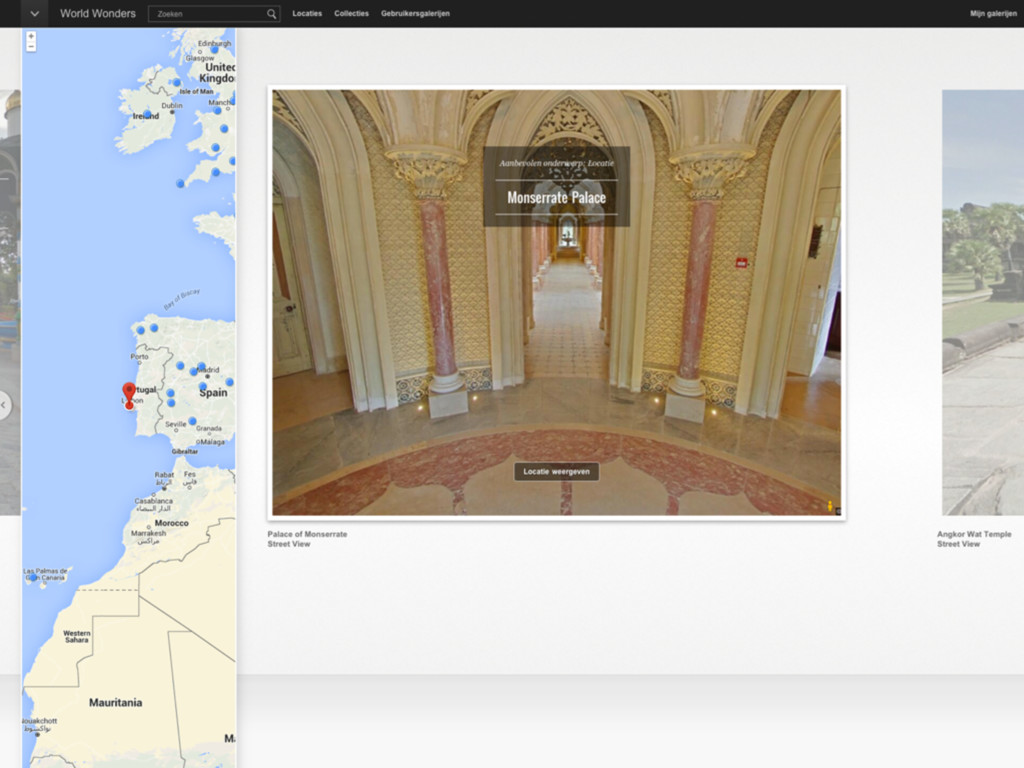This screenshot has height=768, width=1024.
Task: Zoom in the map with plus button
Action: coord(31,36)
